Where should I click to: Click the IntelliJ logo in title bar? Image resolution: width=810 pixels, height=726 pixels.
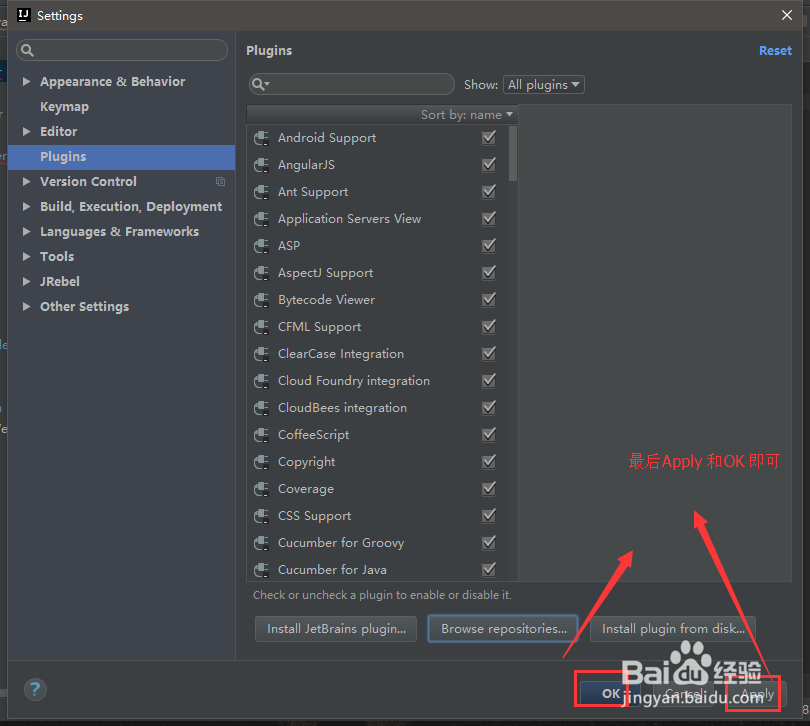(24, 15)
